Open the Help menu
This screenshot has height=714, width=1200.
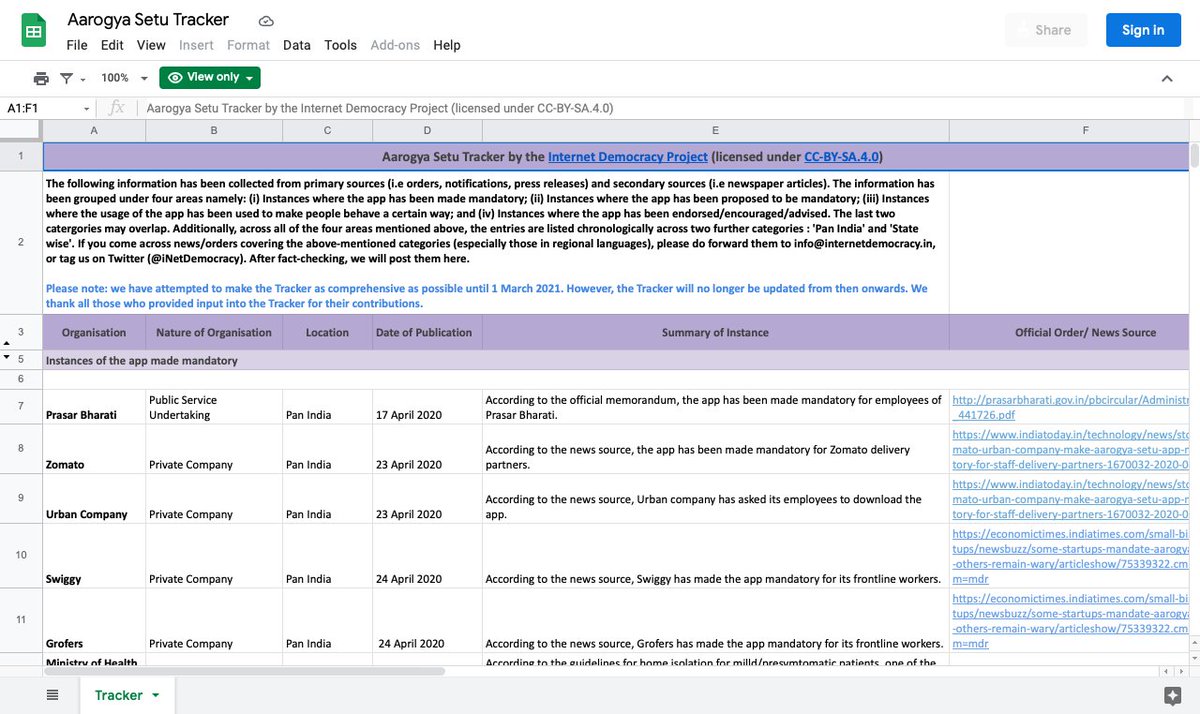pyautogui.click(x=447, y=45)
